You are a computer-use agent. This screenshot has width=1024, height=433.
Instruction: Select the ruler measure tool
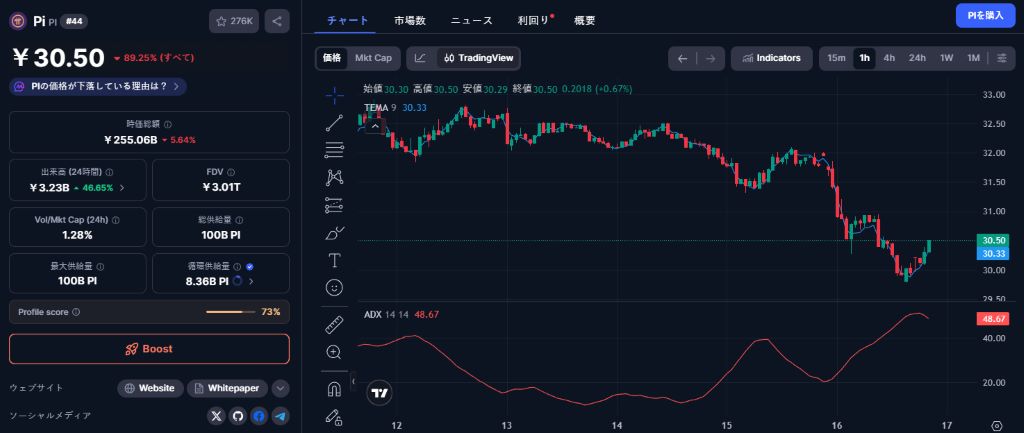[x=334, y=324]
